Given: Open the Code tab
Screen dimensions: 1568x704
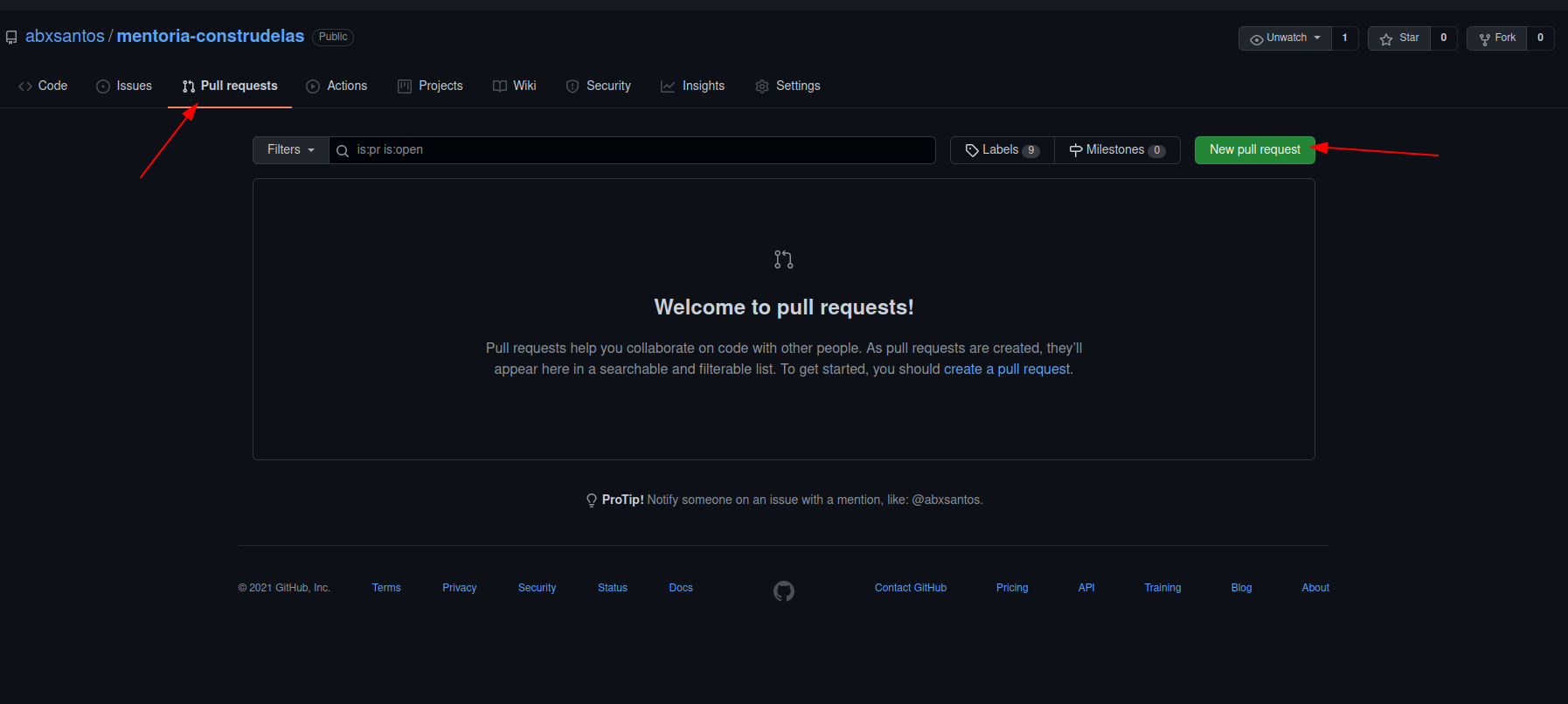Looking at the screenshot, I should [43, 86].
